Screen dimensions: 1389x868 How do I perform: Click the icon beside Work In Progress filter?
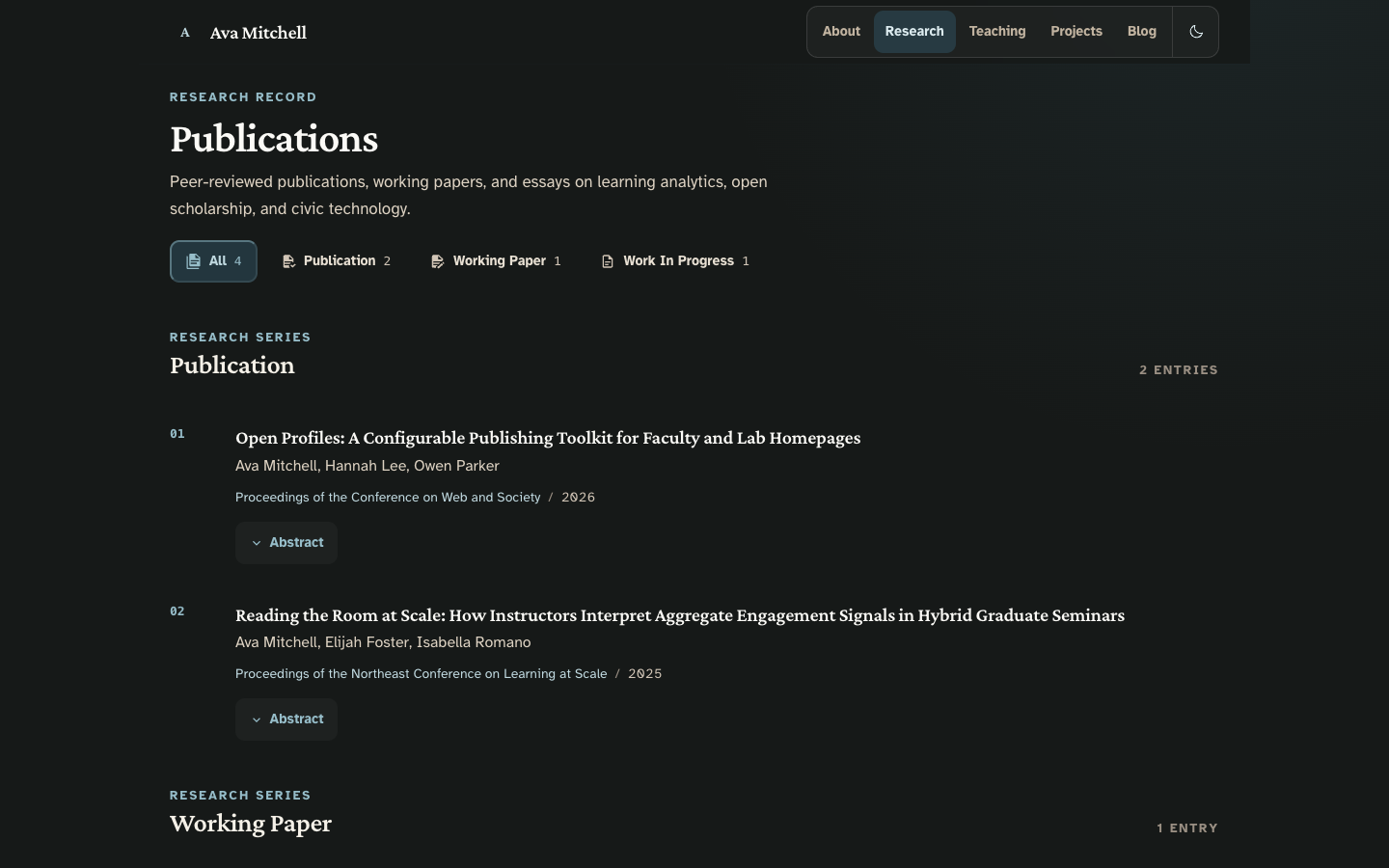(x=608, y=261)
